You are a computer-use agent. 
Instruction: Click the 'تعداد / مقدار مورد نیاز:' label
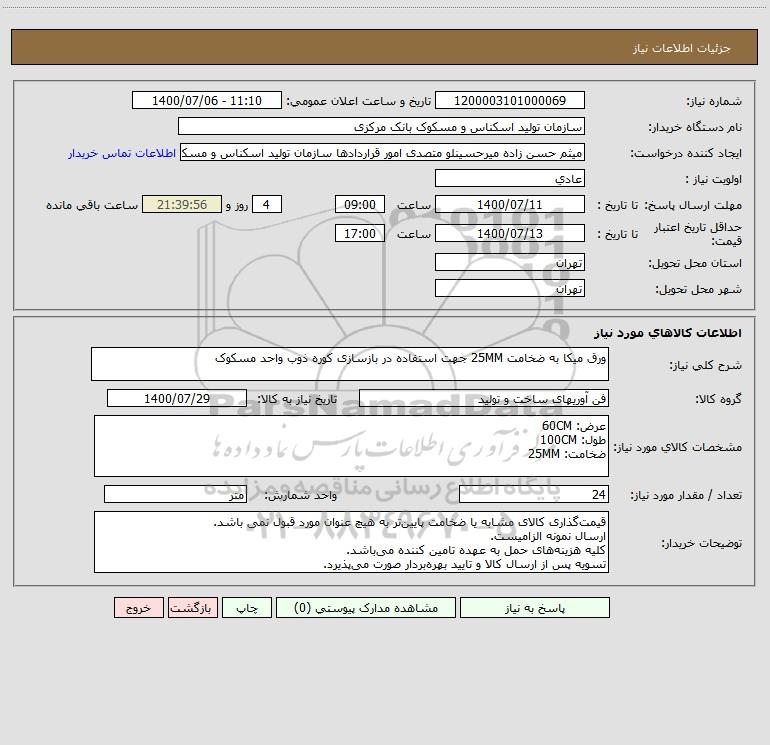coord(686,496)
